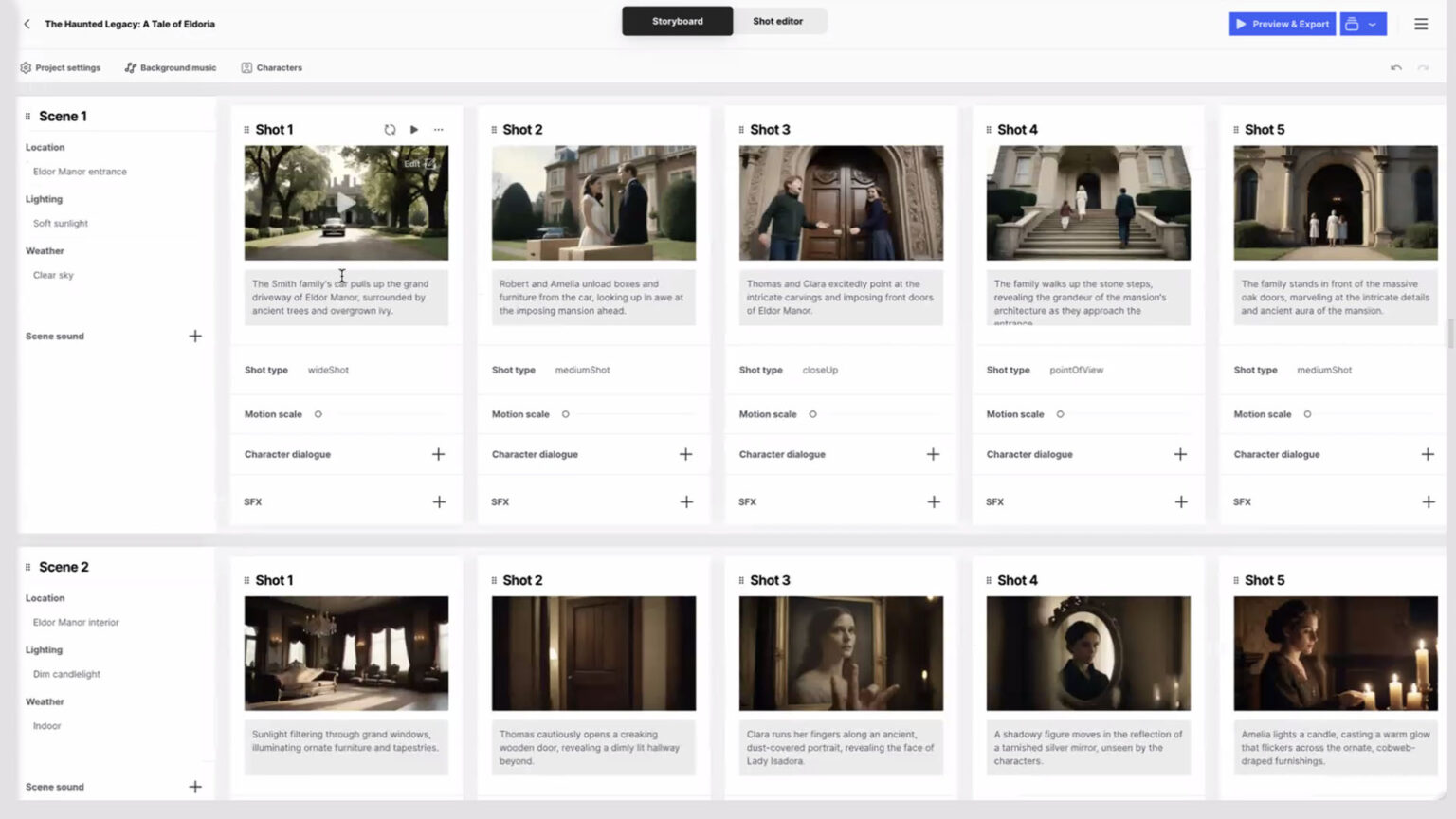Select Scene 2 Shot 3 portrait thumbnail
The width and height of the screenshot is (1456, 819).
841,653
